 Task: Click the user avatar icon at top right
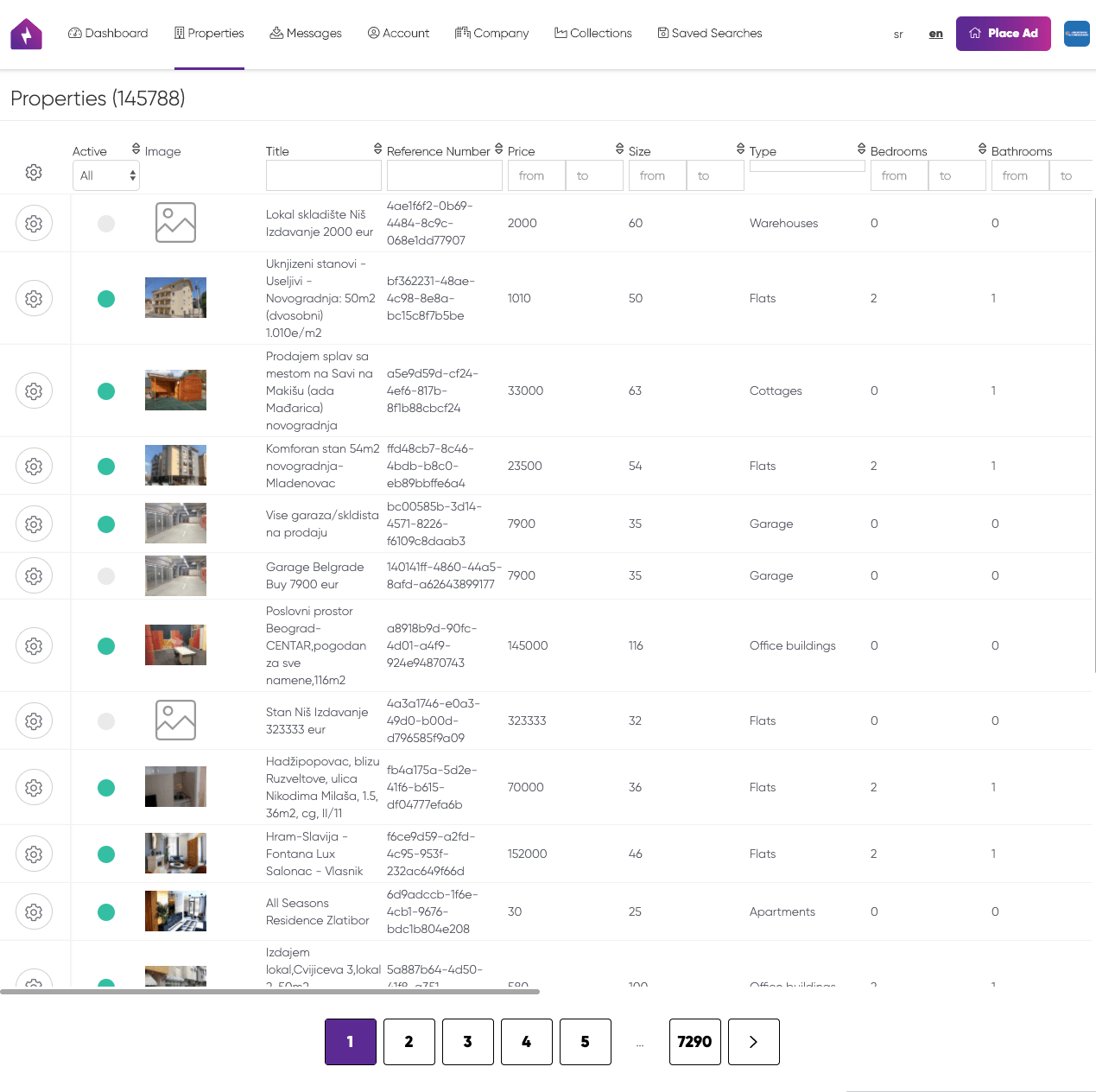(x=1076, y=34)
